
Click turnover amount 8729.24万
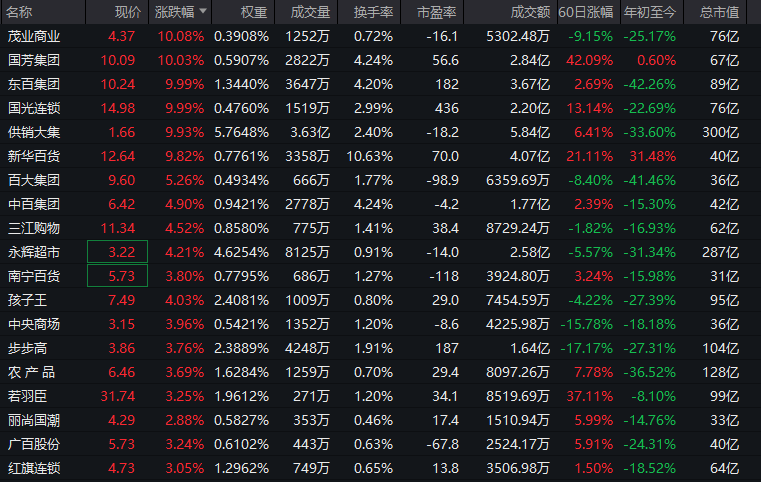(518, 228)
